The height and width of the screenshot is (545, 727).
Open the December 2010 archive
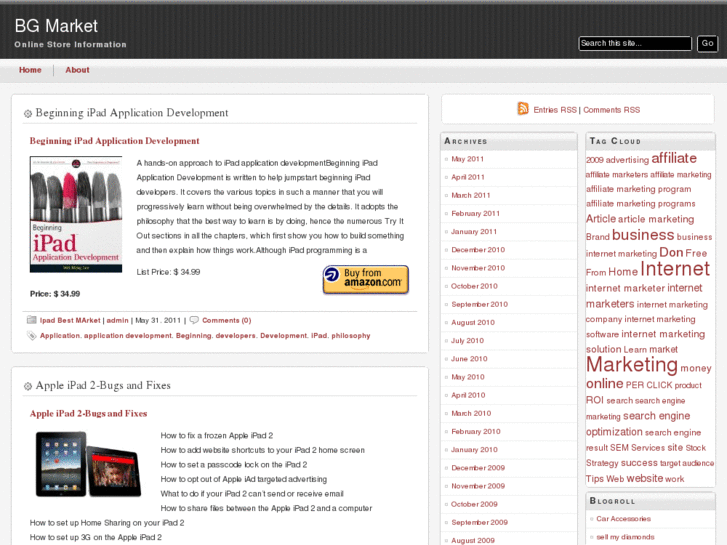[478, 250]
